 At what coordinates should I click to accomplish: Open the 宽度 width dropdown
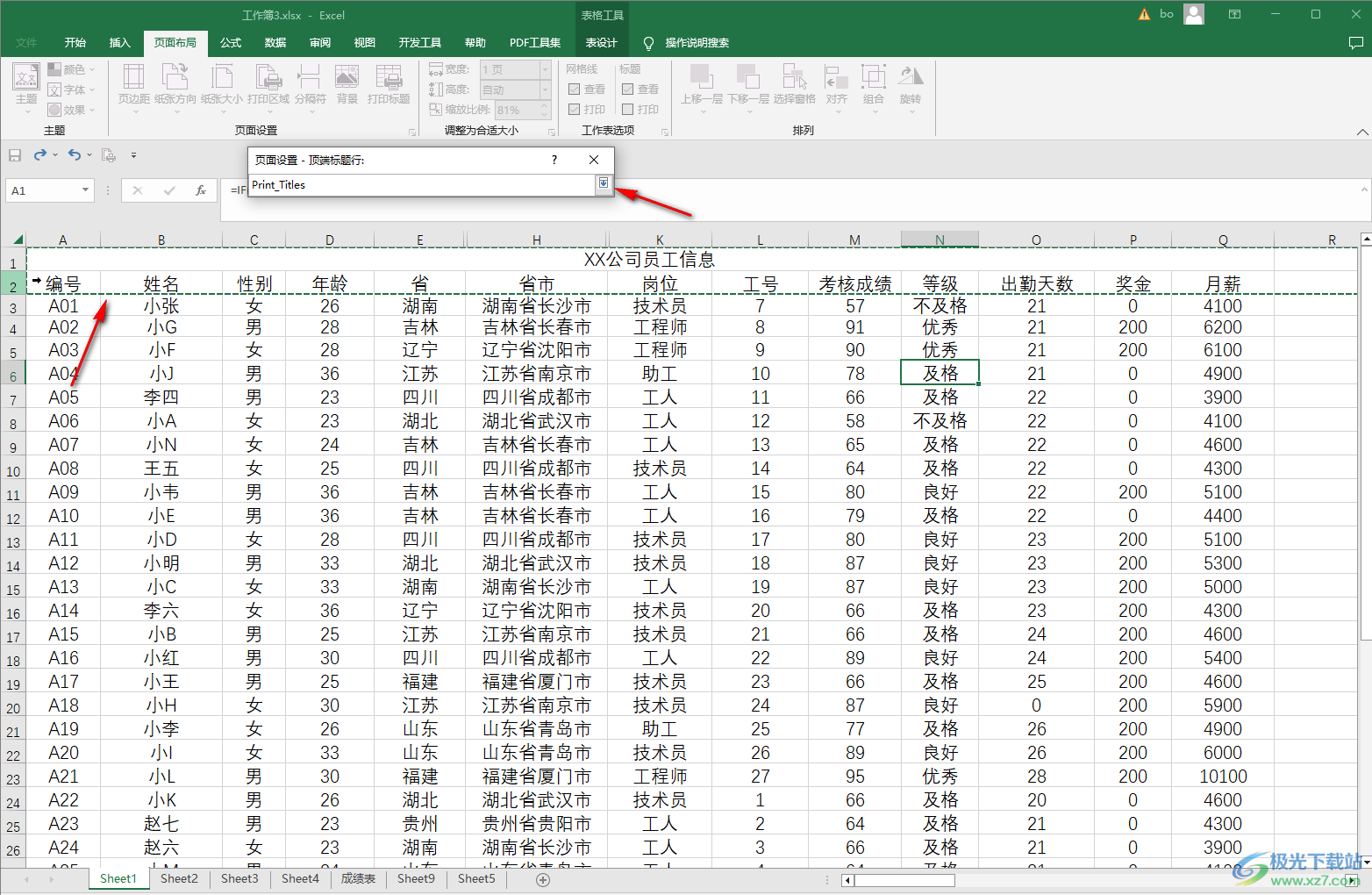[545, 69]
